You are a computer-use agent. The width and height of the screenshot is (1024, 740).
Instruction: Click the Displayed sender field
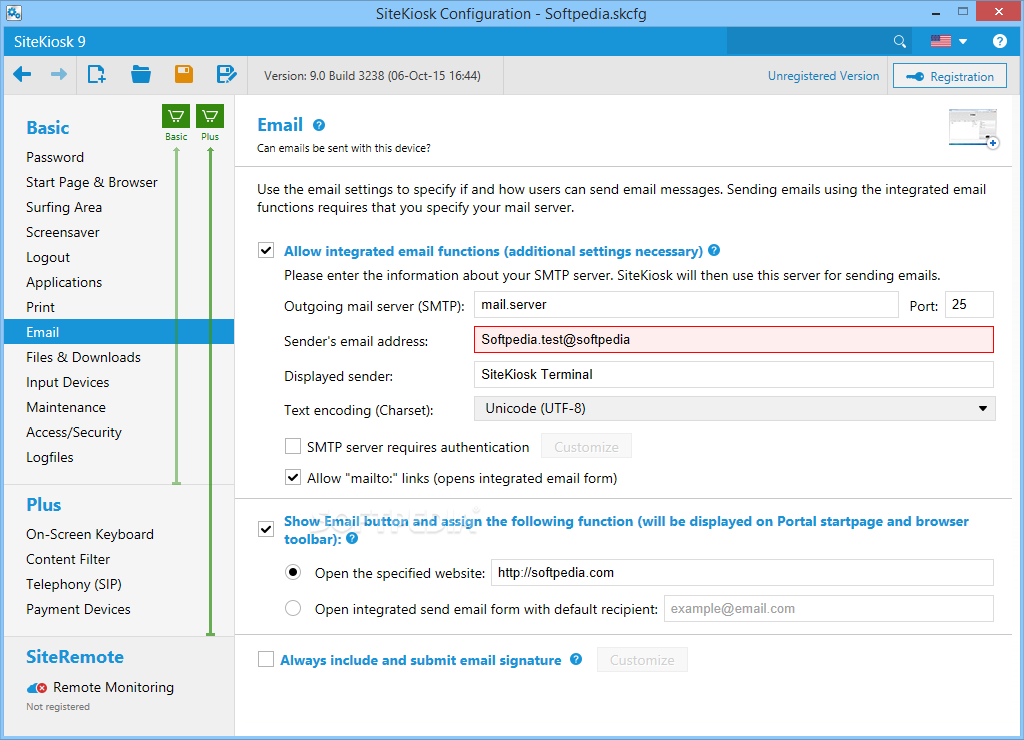tap(734, 374)
